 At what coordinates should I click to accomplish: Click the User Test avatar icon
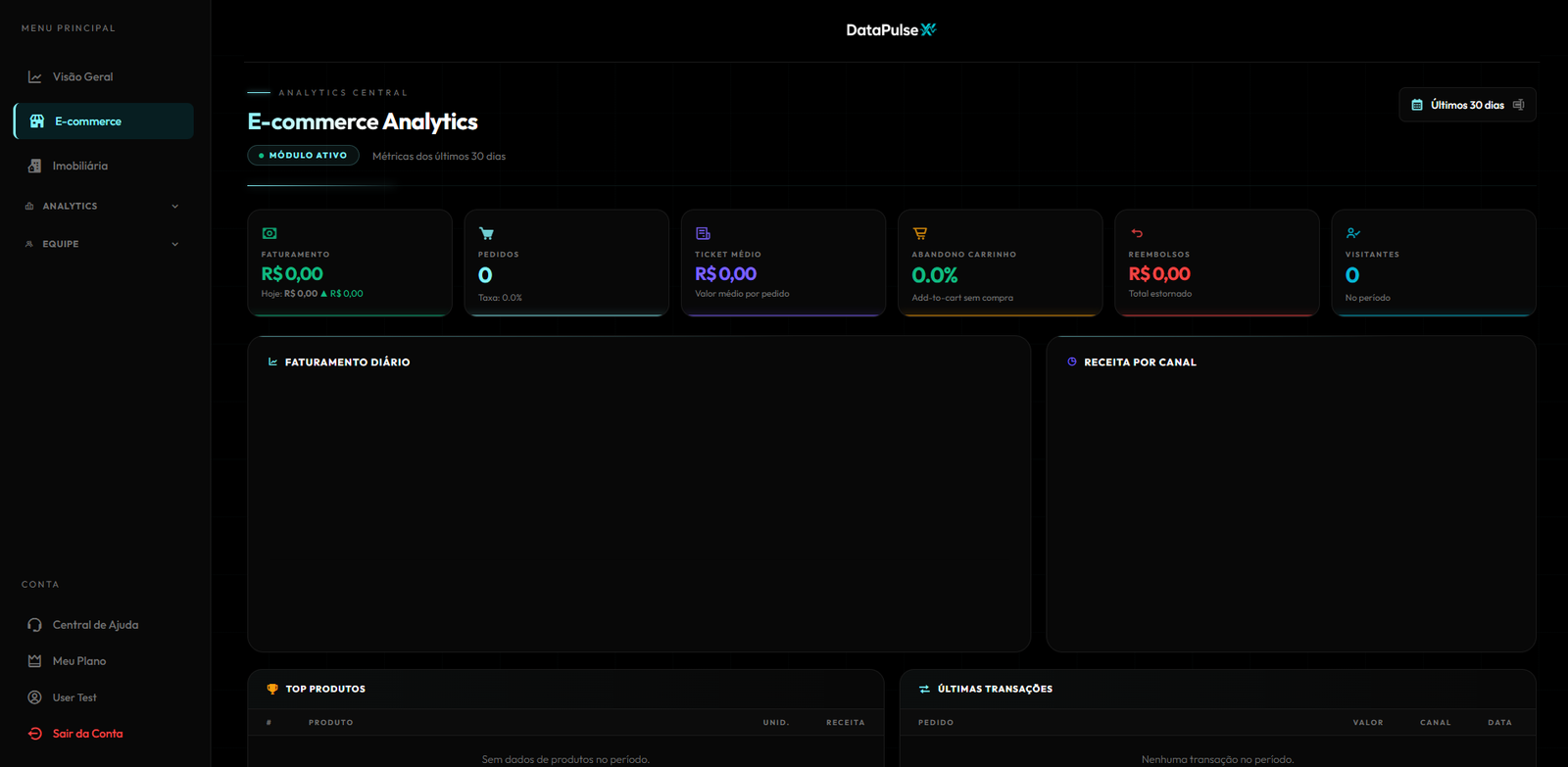tap(35, 697)
